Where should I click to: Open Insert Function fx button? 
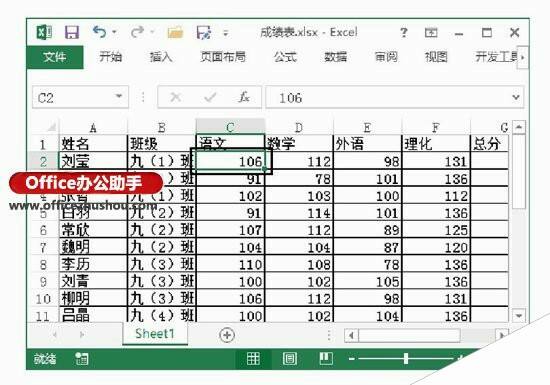point(244,97)
